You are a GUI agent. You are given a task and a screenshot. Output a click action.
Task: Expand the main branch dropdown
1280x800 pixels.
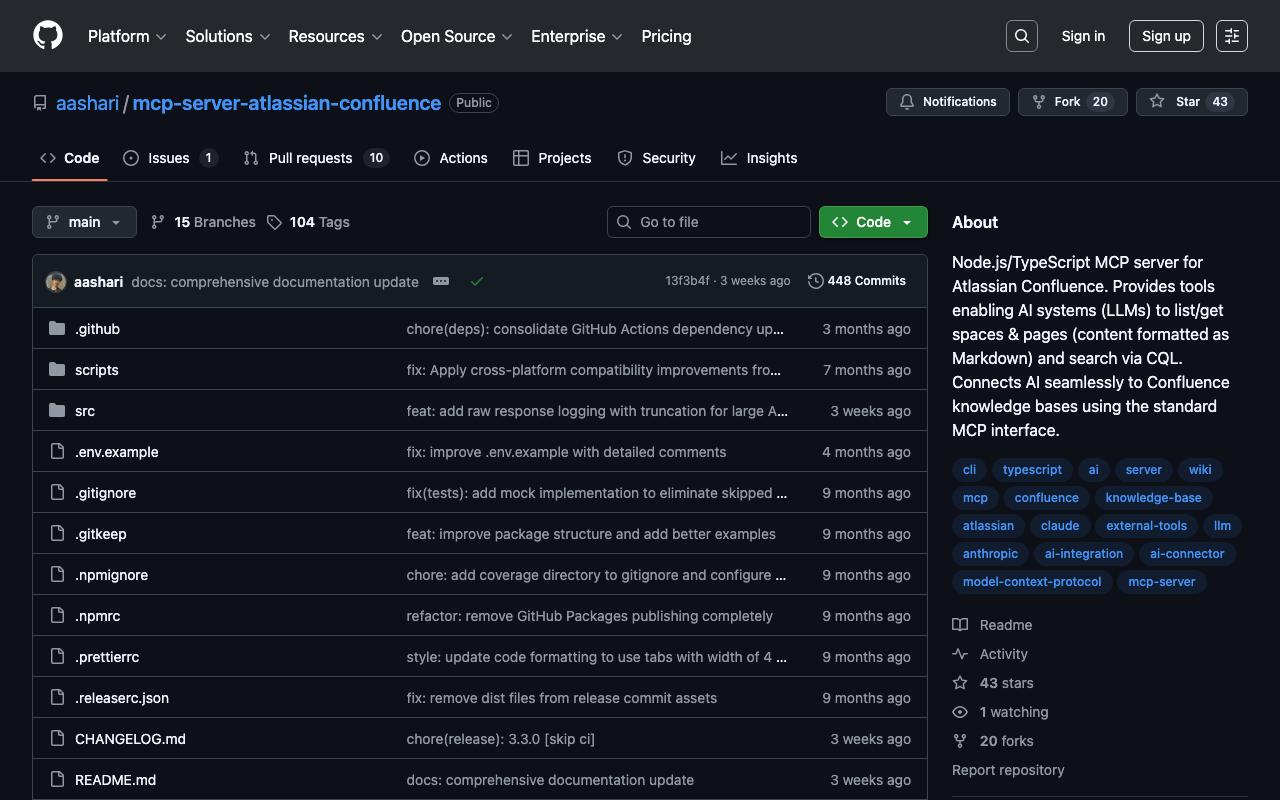(84, 222)
